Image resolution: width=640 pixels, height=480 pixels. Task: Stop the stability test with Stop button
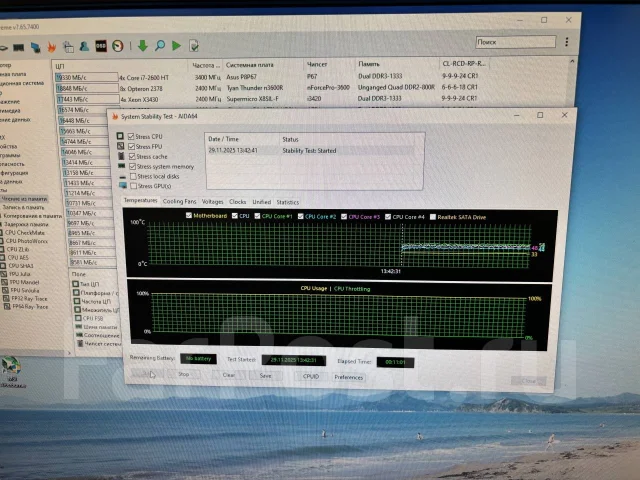pyautogui.click(x=184, y=374)
